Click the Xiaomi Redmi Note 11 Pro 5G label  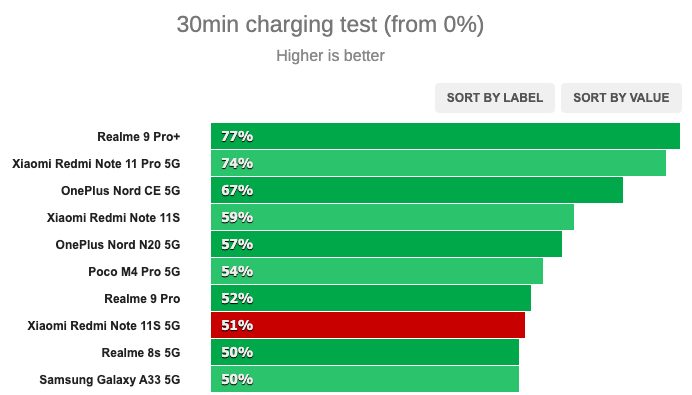(x=96, y=164)
